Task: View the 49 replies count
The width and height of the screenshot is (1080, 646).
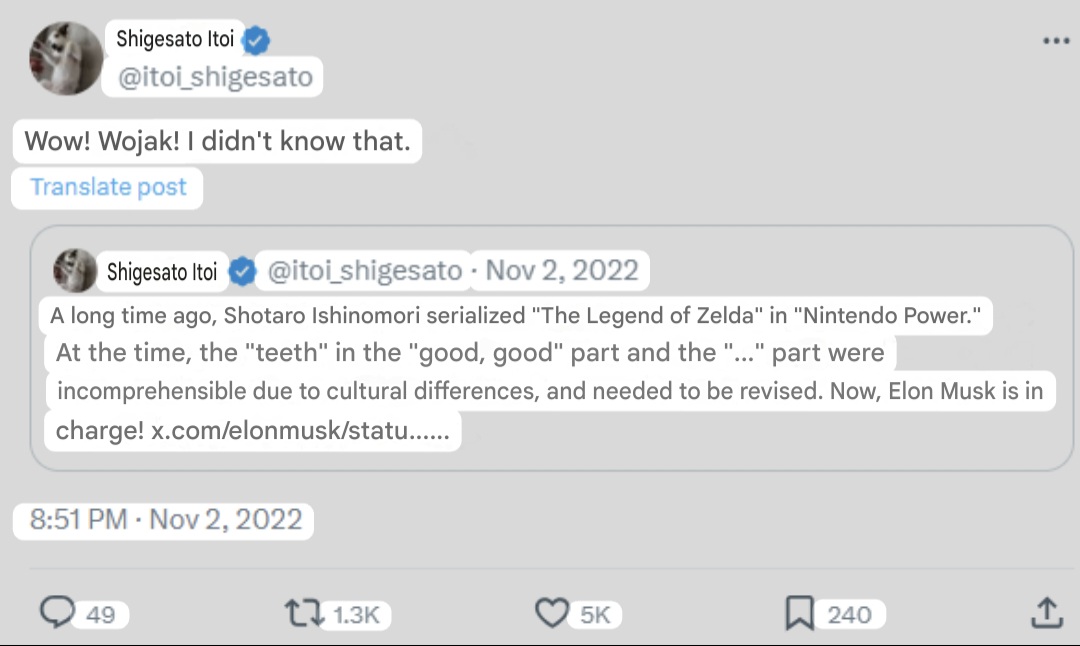Action: tap(100, 614)
